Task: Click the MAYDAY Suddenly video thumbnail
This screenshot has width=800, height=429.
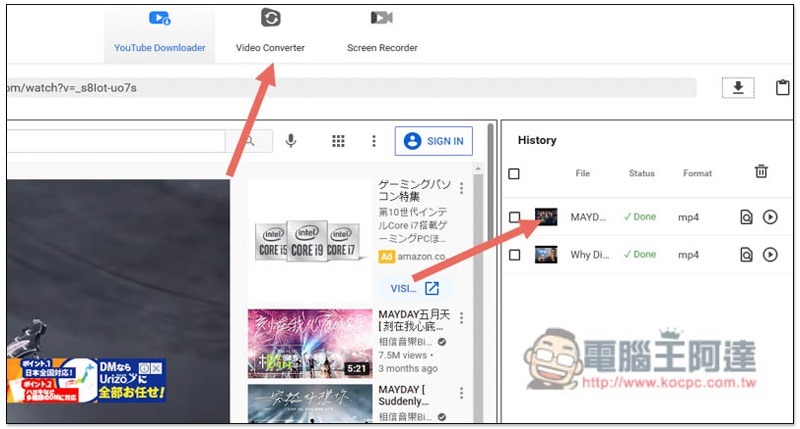Action: [310, 403]
